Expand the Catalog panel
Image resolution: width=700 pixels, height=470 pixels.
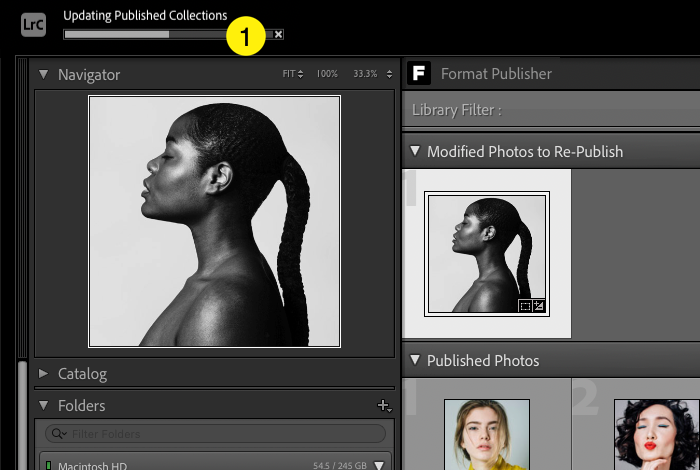pyautogui.click(x=43, y=374)
